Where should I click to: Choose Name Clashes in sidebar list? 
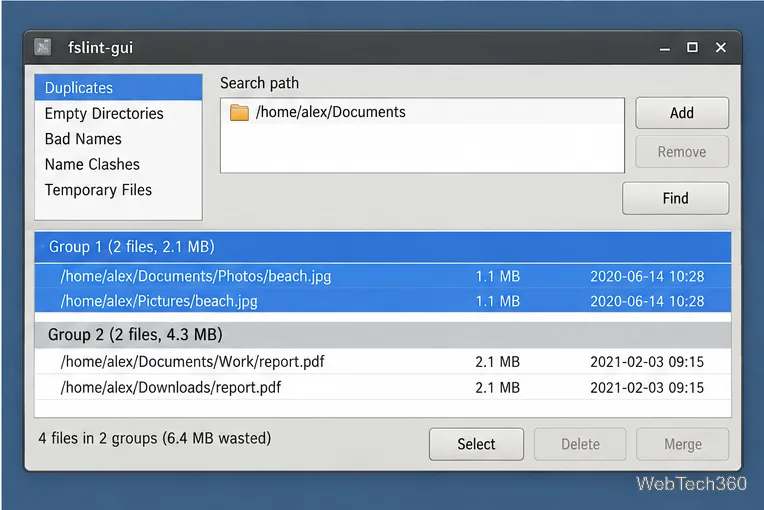(x=118, y=164)
